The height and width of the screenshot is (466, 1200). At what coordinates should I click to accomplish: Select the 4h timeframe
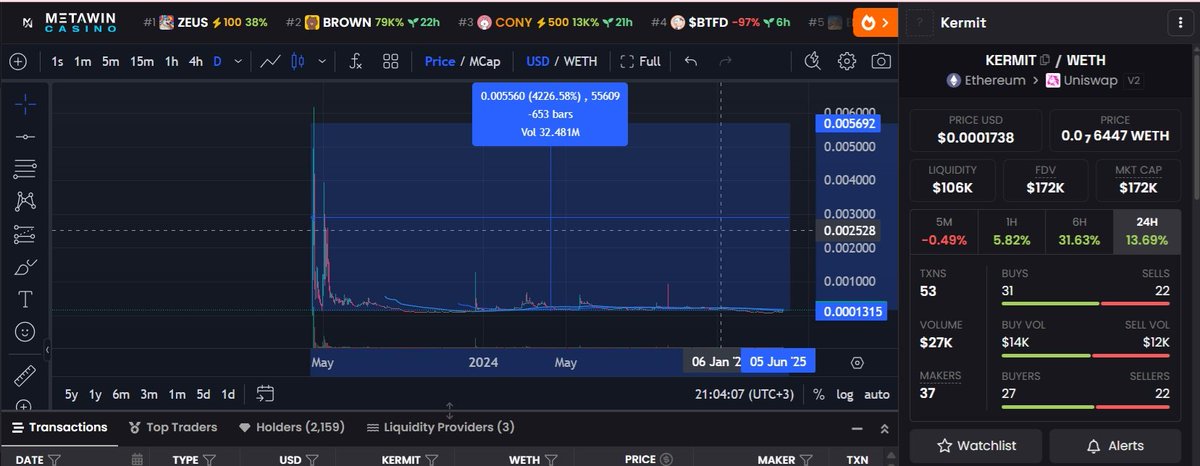196,61
